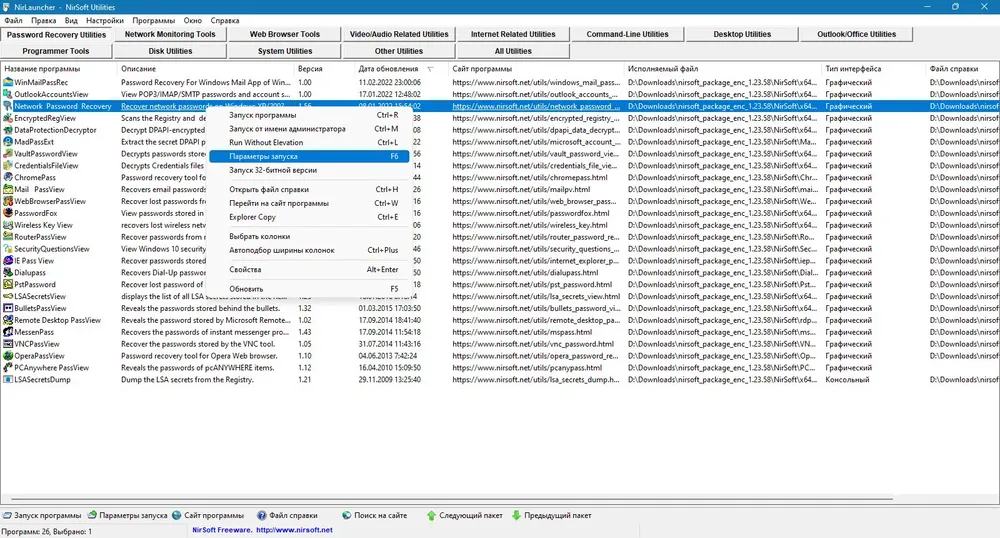Go to the previous package with 'Предыдущий пакет'
The height and width of the screenshot is (538, 1000).
[x=552, y=516]
